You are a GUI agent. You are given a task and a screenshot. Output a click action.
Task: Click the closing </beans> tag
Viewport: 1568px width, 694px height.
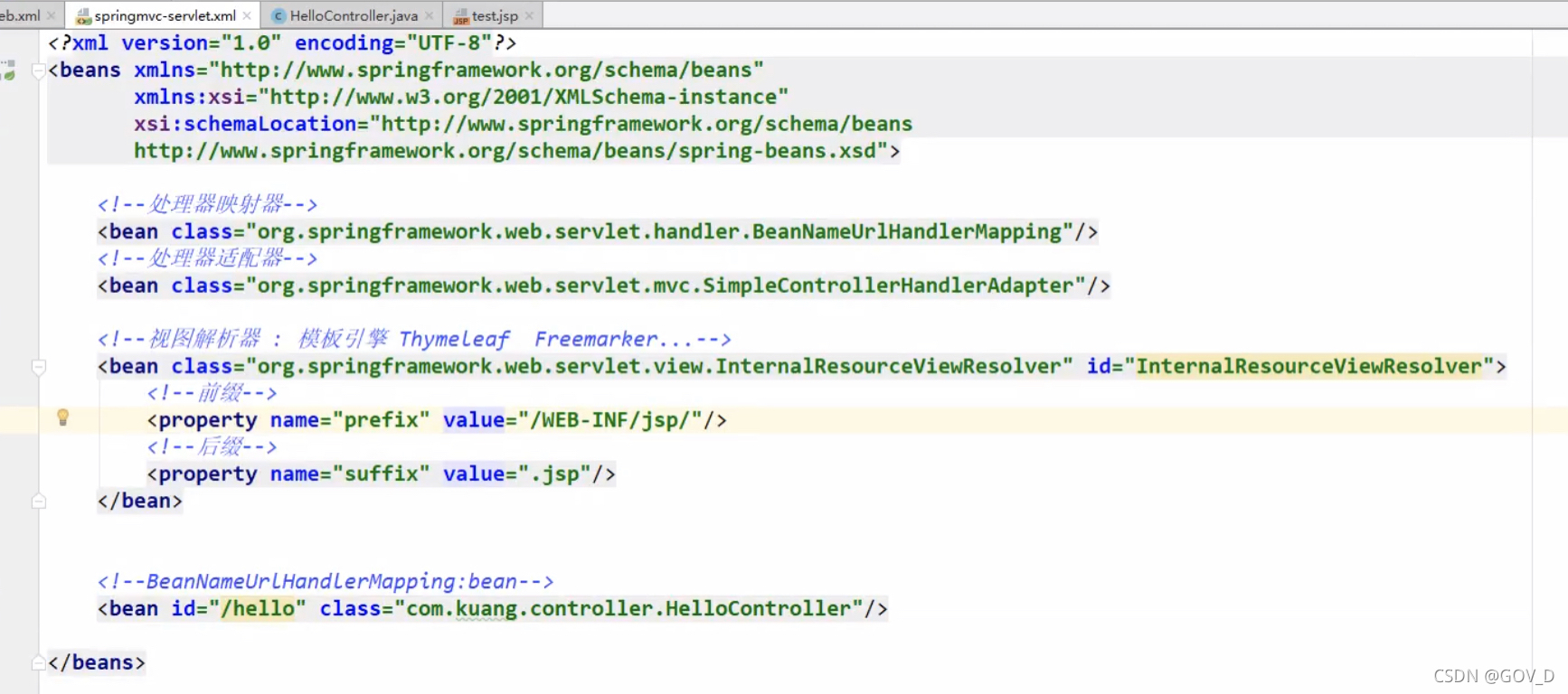pos(97,662)
